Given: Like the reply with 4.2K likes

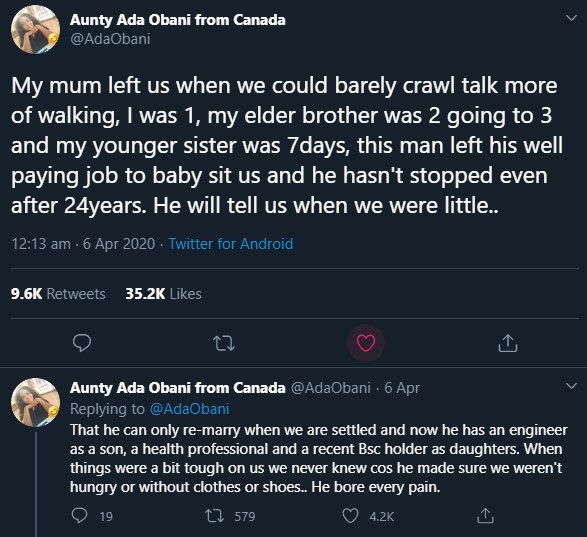Looking at the screenshot, I should pos(350,516).
